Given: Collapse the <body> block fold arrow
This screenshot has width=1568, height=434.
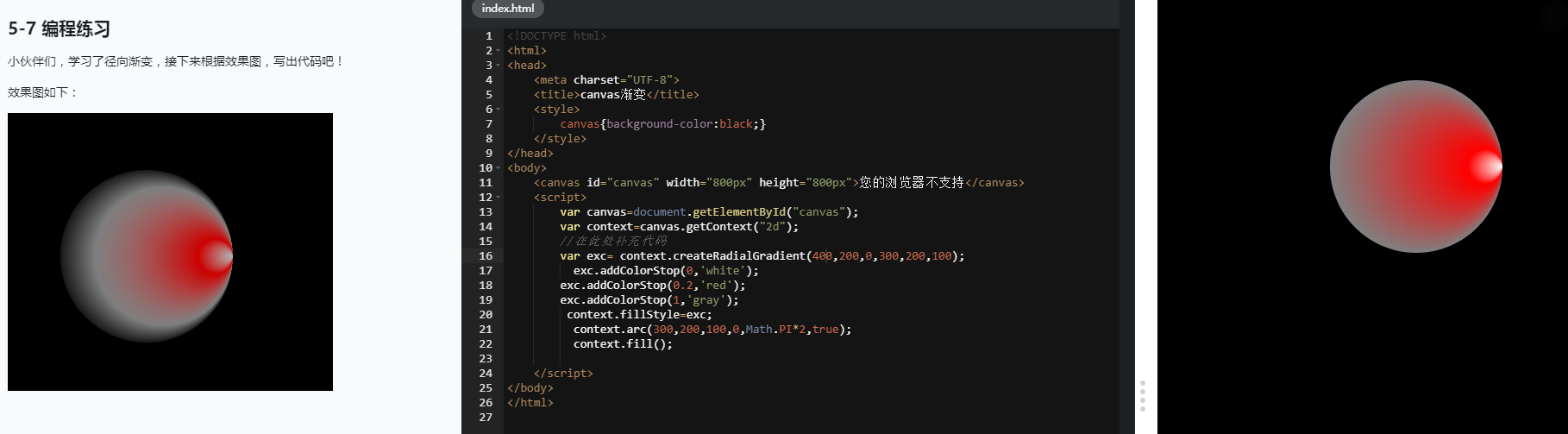Looking at the screenshot, I should (499, 168).
